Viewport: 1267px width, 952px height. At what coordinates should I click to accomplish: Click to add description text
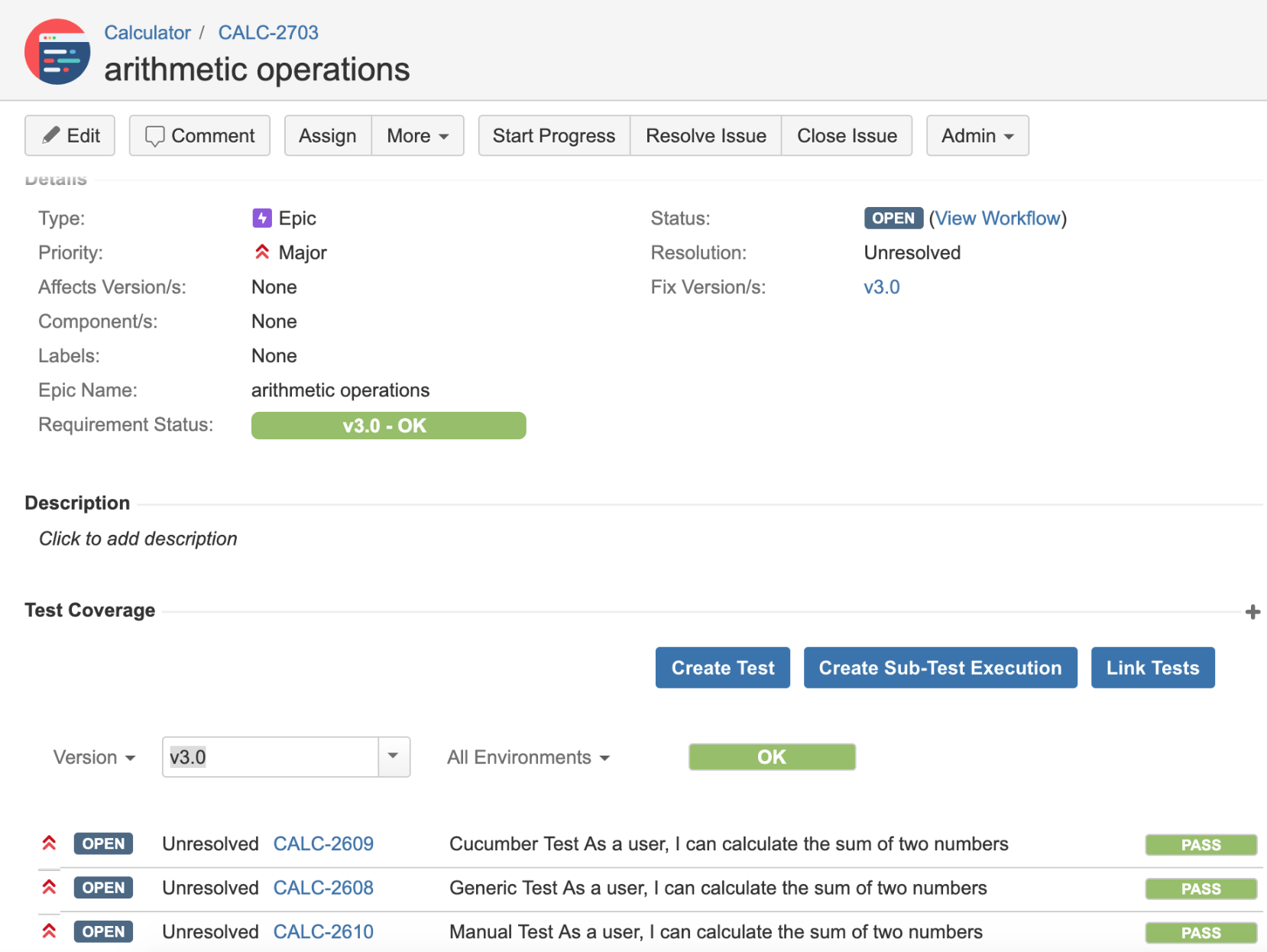click(138, 539)
